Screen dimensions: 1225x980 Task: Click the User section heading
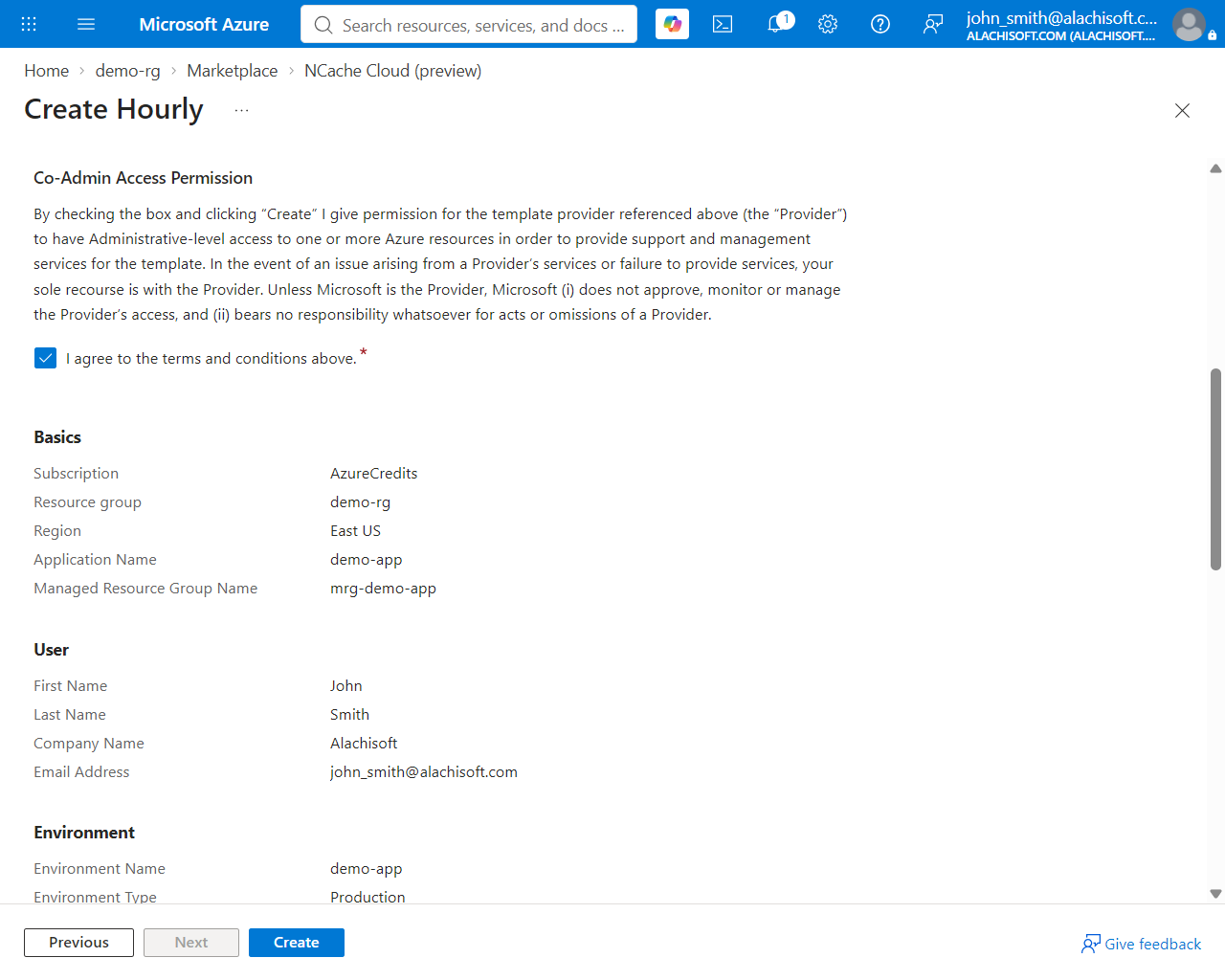pos(52,650)
